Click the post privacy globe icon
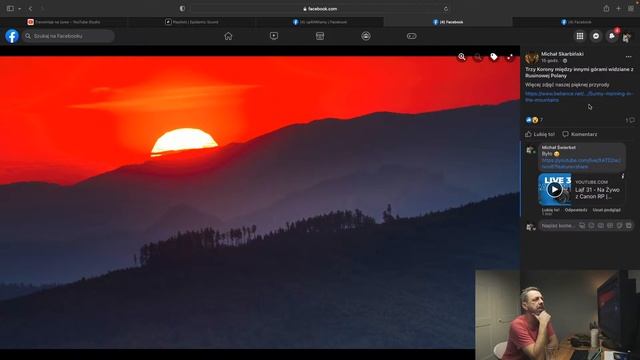640x360 pixels. [565, 61]
